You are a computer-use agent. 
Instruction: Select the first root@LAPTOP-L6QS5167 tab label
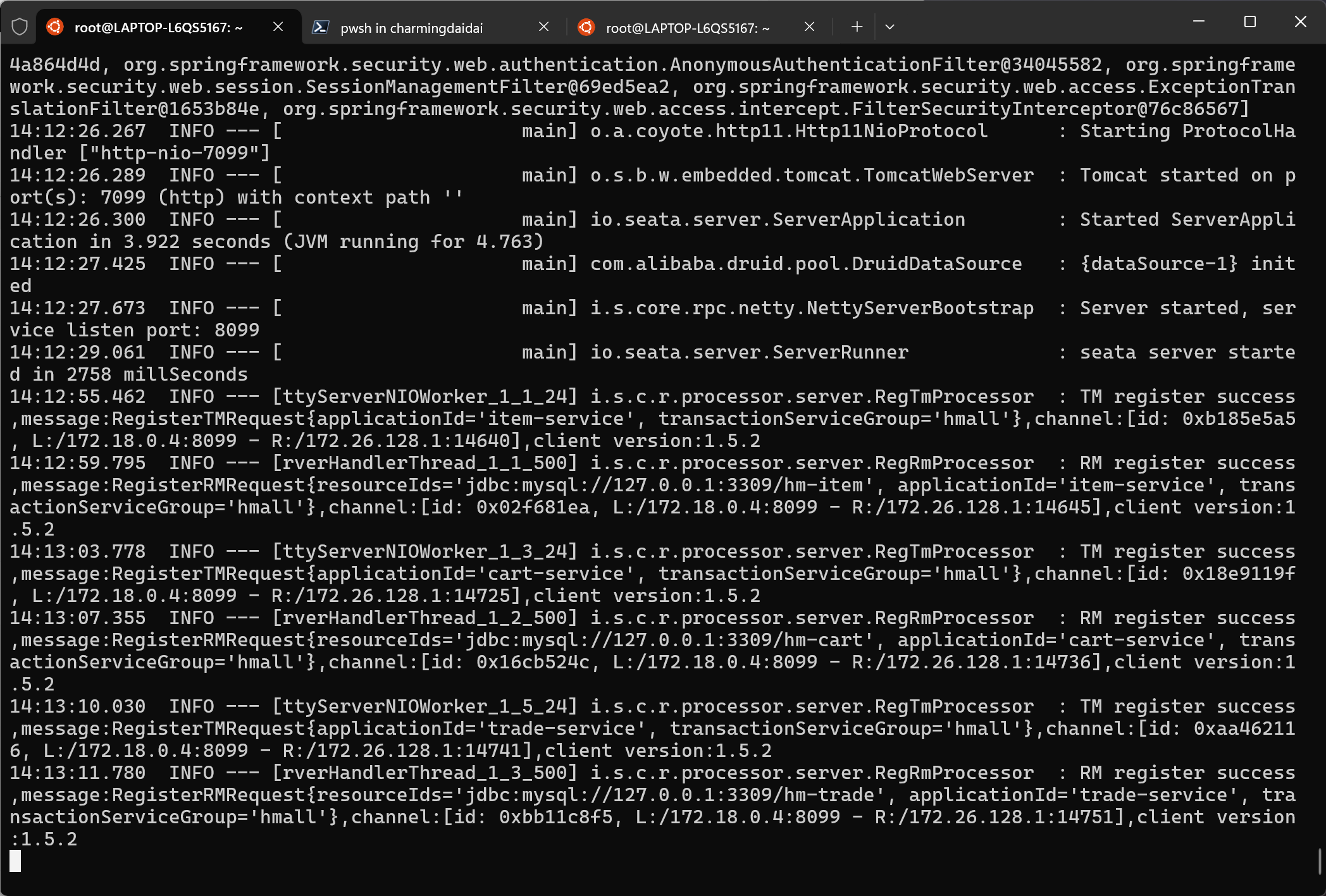[x=158, y=28]
